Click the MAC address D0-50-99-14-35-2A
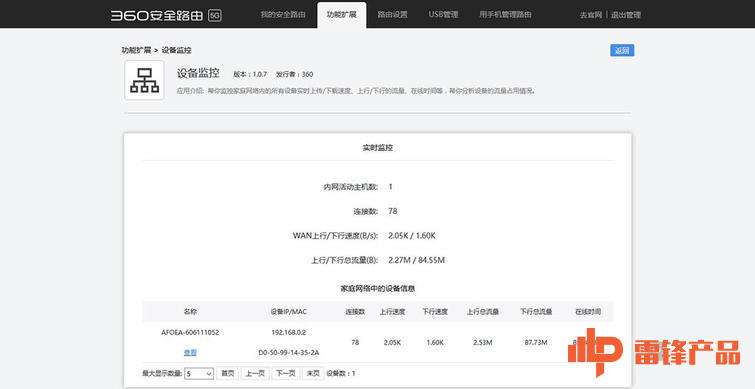Viewport: 755px width, 389px height. tap(288, 352)
